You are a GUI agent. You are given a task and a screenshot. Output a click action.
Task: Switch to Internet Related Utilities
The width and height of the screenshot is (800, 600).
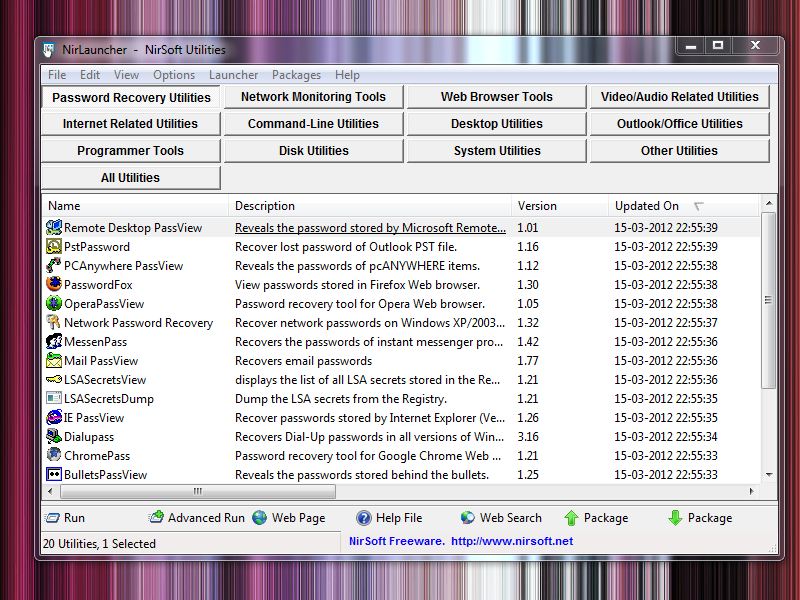(x=131, y=124)
